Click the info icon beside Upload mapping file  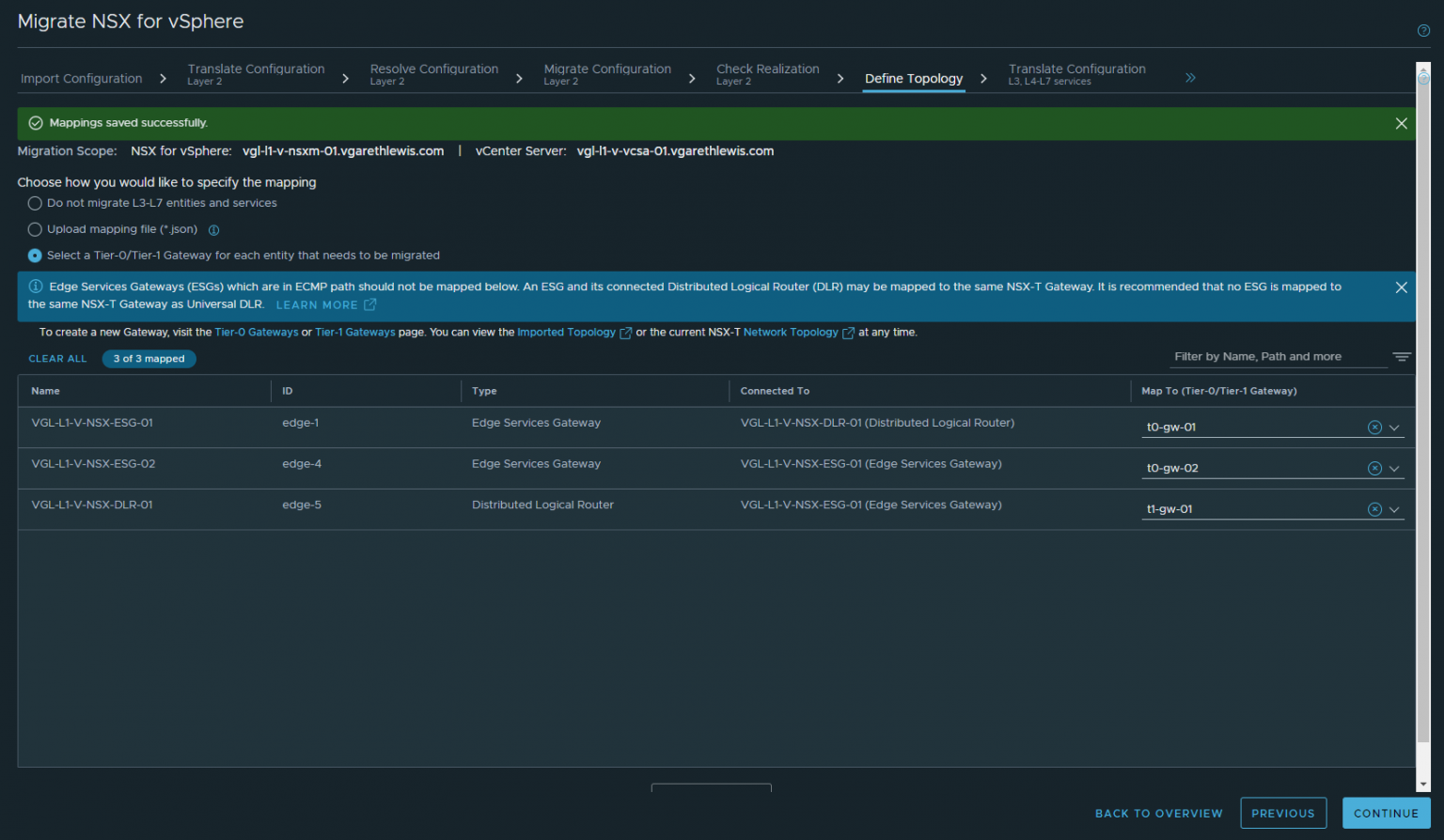pos(213,228)
